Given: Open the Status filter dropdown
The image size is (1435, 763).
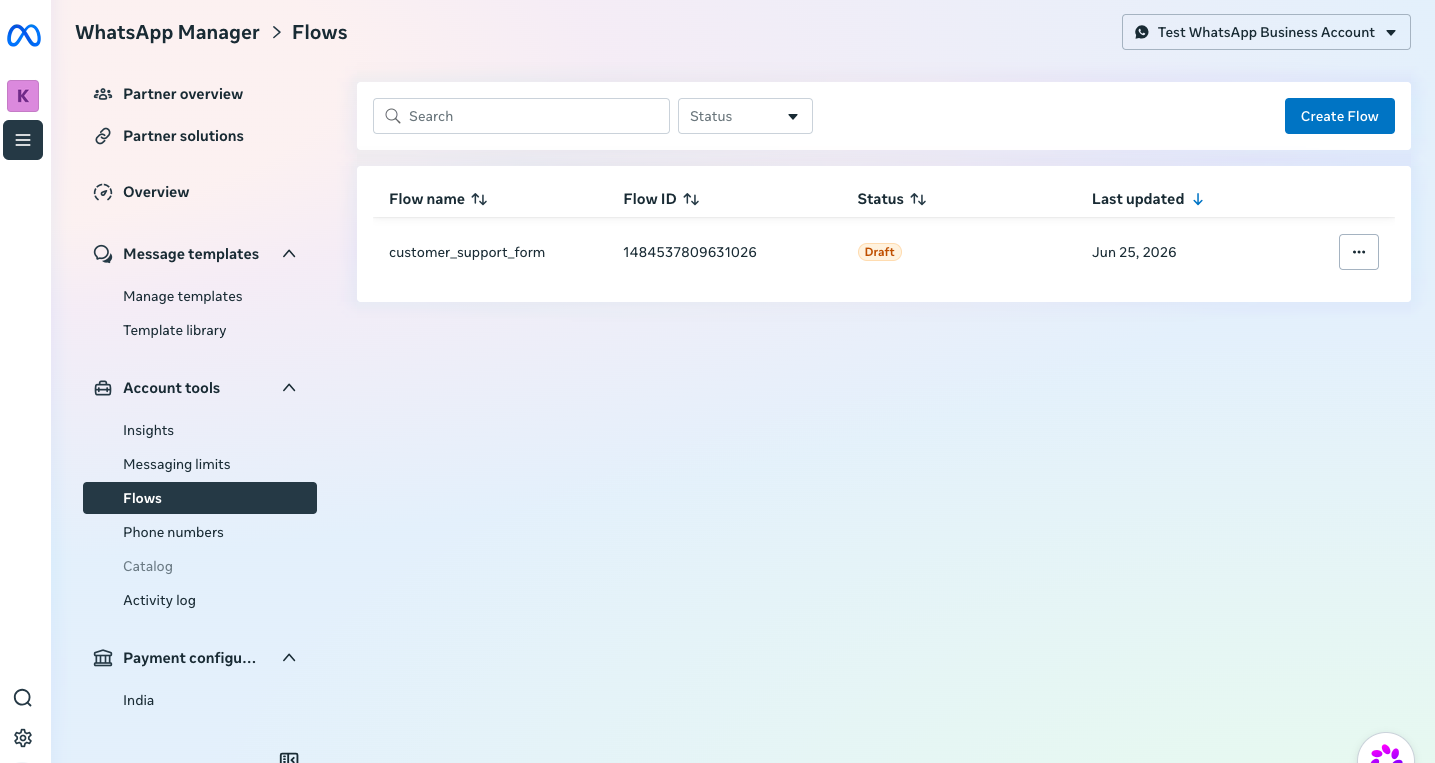Looking at the screenshot, I should [745, 116].
